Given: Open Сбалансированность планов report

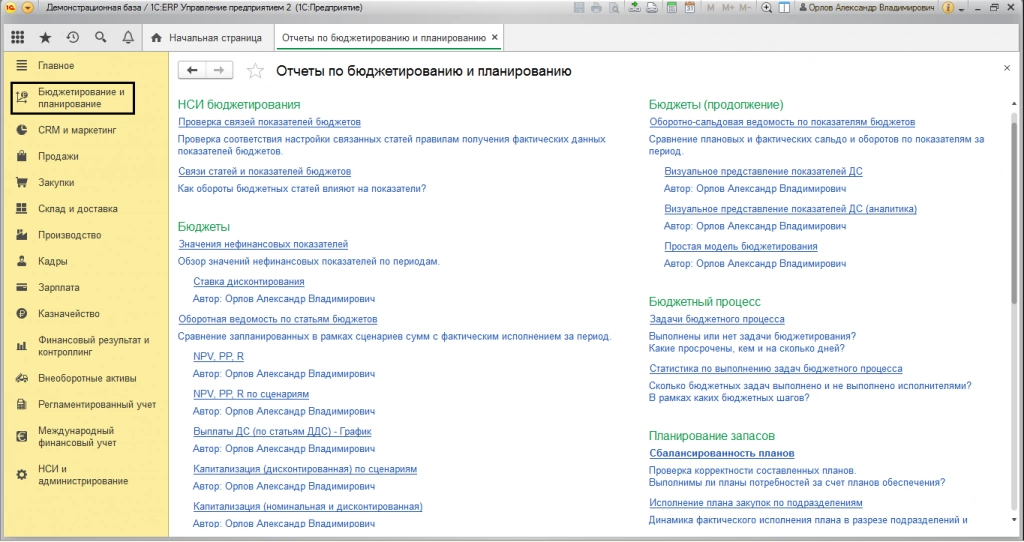Looking at the screenshot, I should point(722,453).
